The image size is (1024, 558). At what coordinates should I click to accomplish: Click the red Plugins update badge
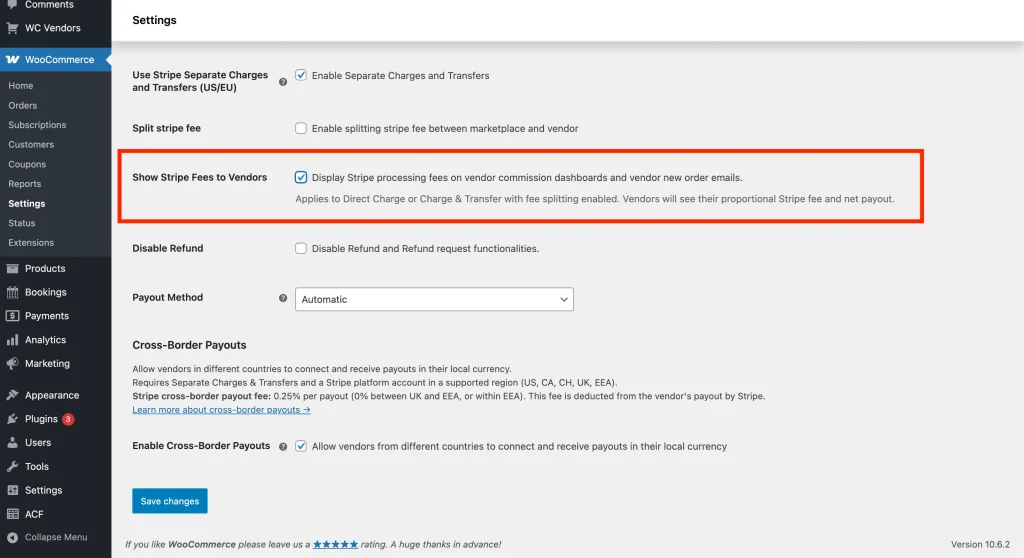68,419
